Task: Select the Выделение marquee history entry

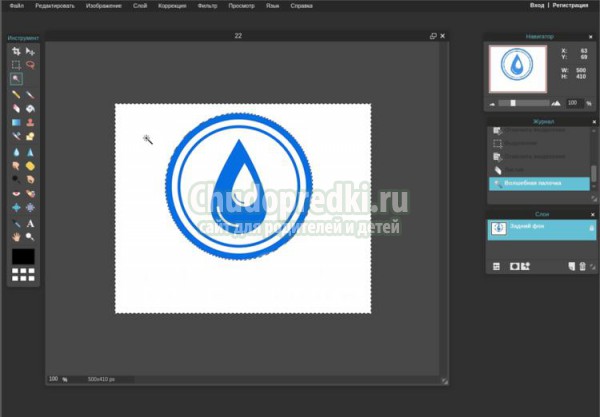Action: (539, 143)
